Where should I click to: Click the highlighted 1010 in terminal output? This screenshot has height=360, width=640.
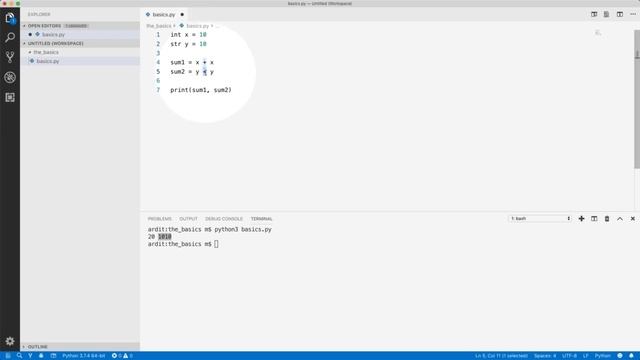coord(164,237)
